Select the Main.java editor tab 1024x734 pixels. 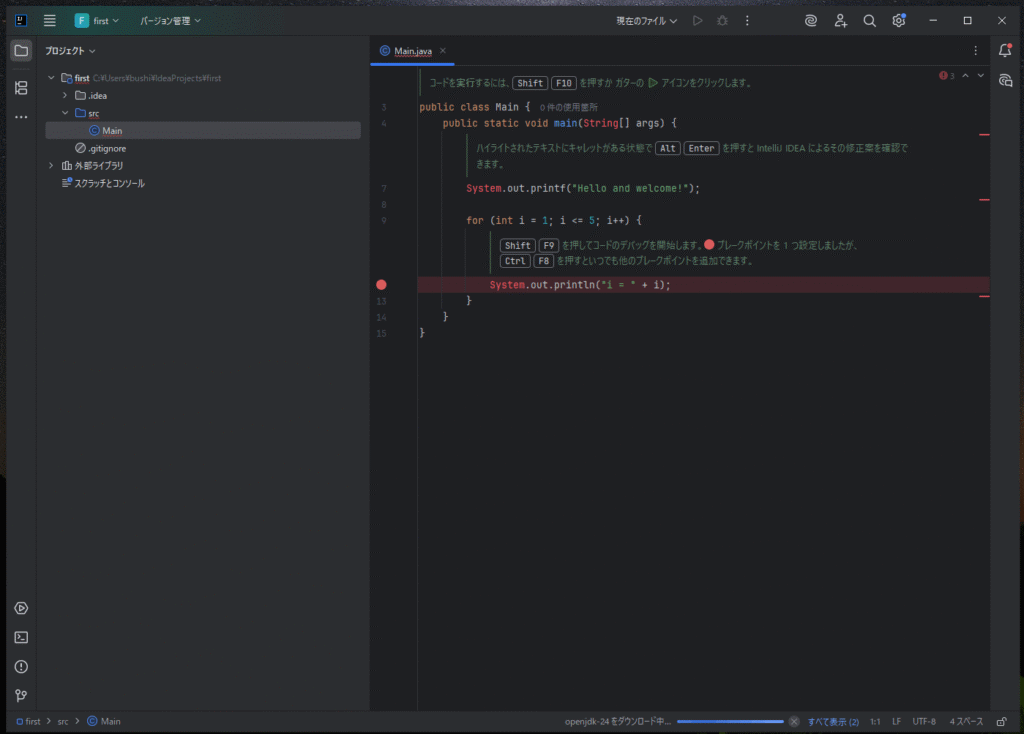413,51
